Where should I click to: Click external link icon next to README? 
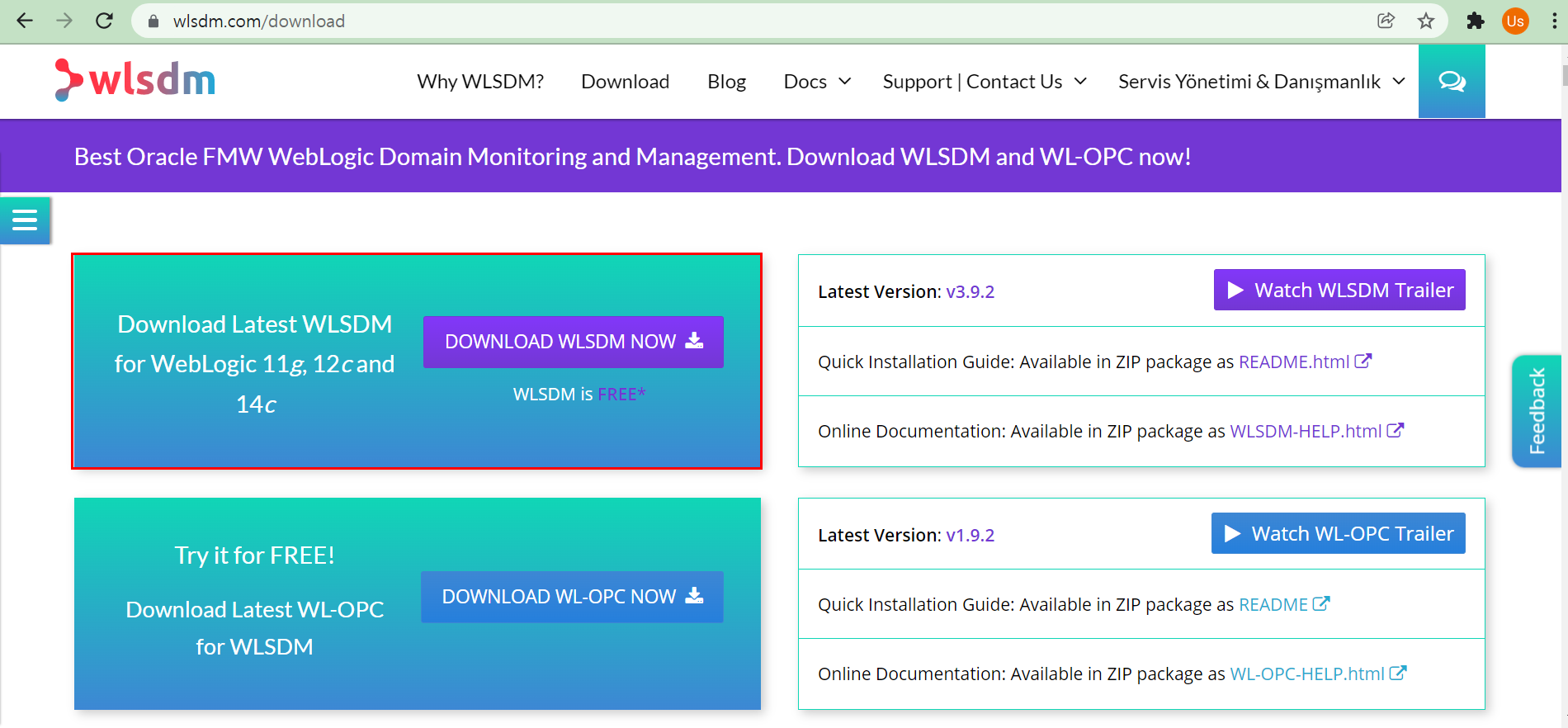click(1321, 603)
